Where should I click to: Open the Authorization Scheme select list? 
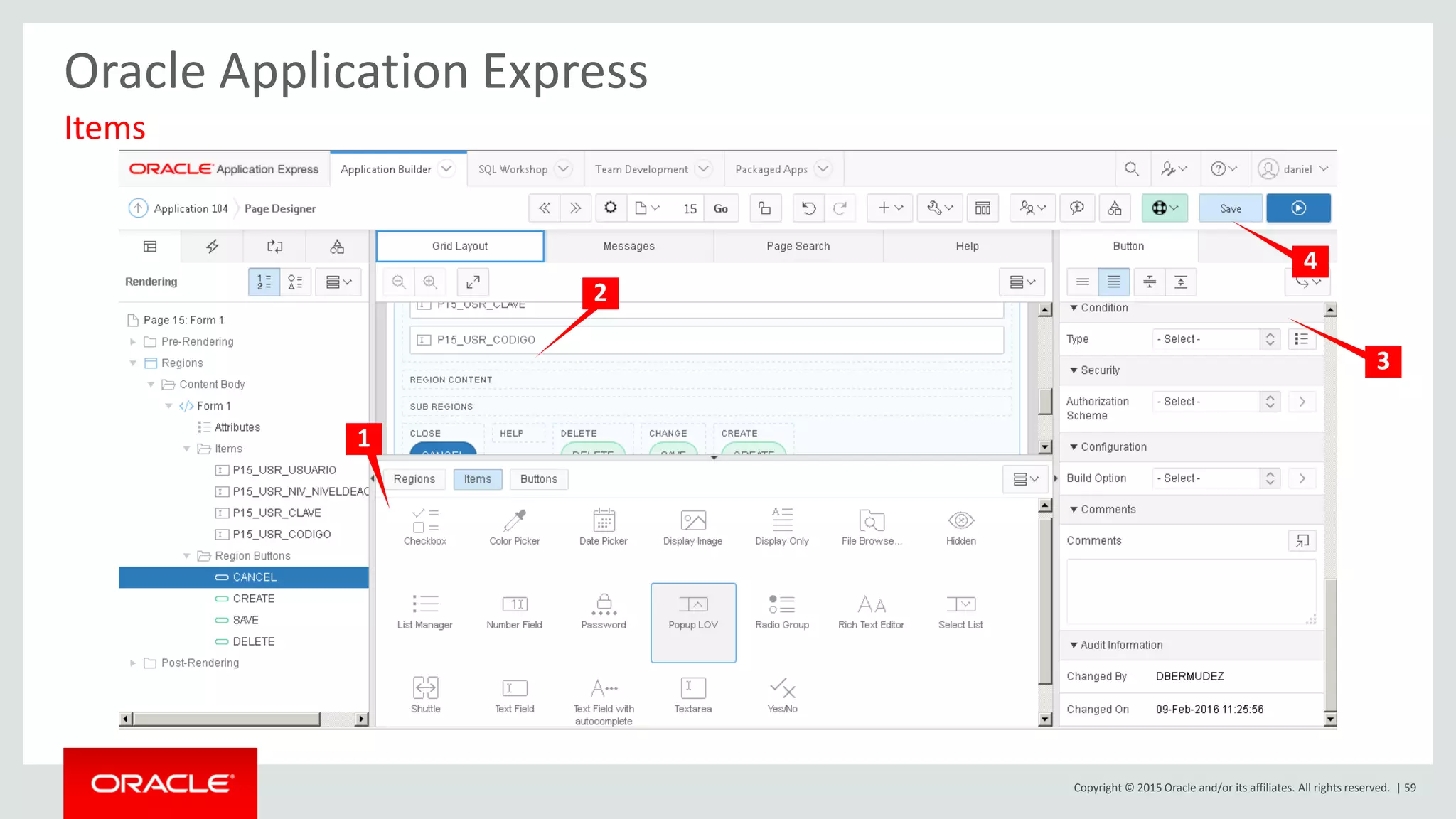point(1216,402)
